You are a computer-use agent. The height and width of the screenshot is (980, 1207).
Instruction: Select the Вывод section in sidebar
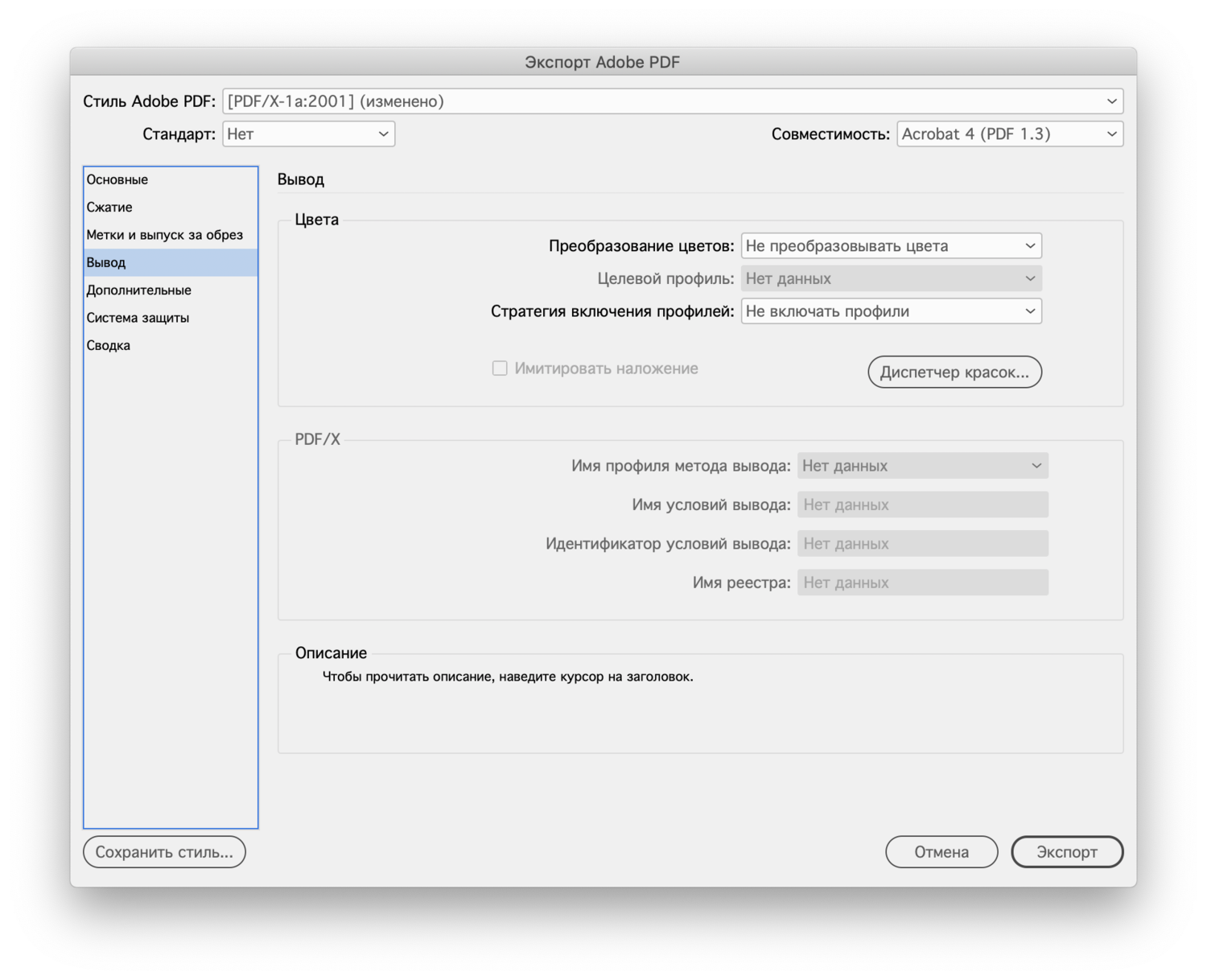171,262
